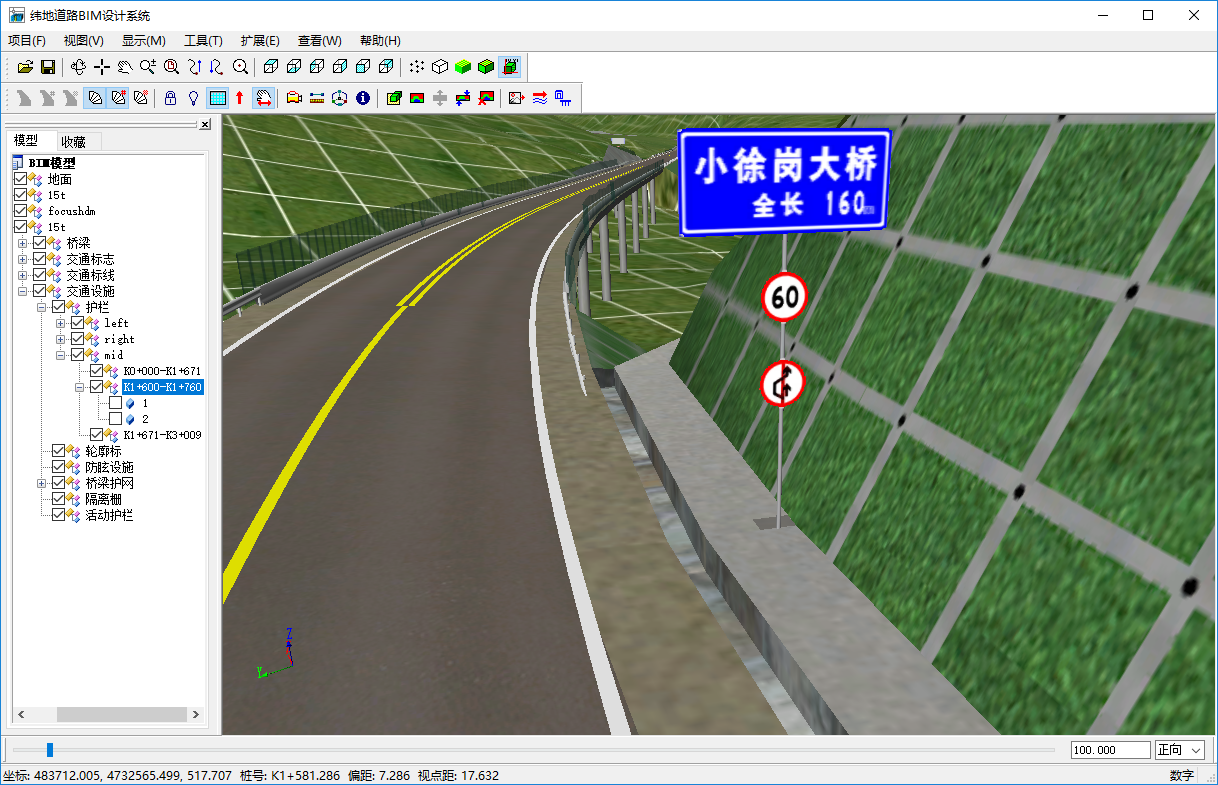
Task: Click the dotted points display icon
Action: click(x=416, y=67)
